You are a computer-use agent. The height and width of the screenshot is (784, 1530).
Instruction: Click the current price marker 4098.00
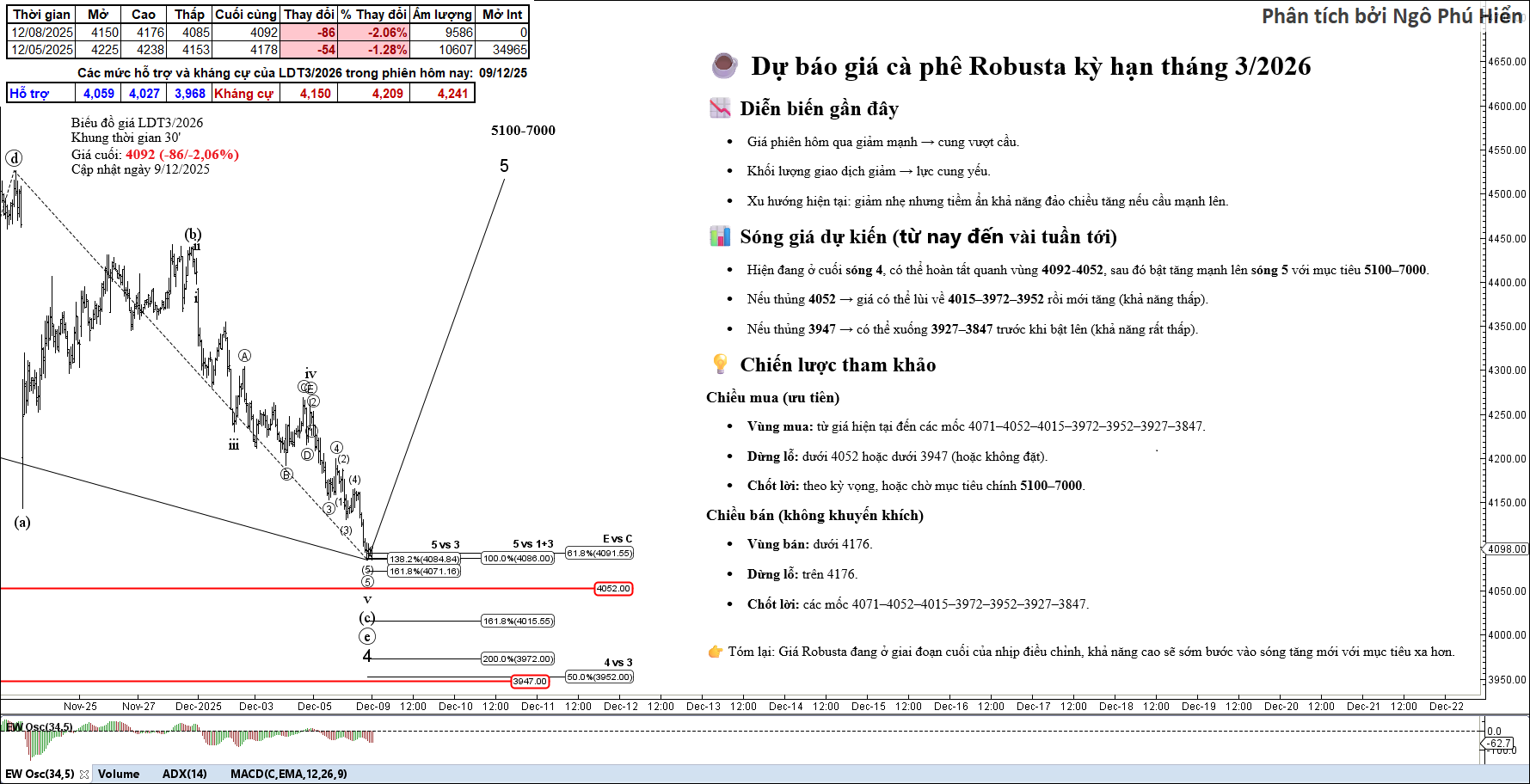point(1506,548)
